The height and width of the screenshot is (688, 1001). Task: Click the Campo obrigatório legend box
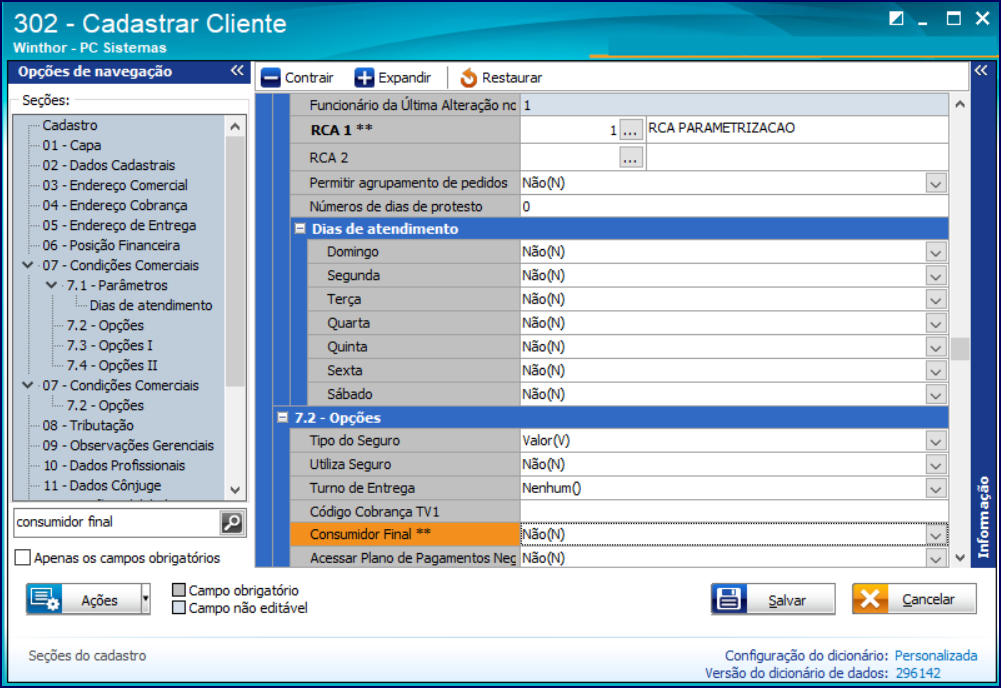coord(179,590)
